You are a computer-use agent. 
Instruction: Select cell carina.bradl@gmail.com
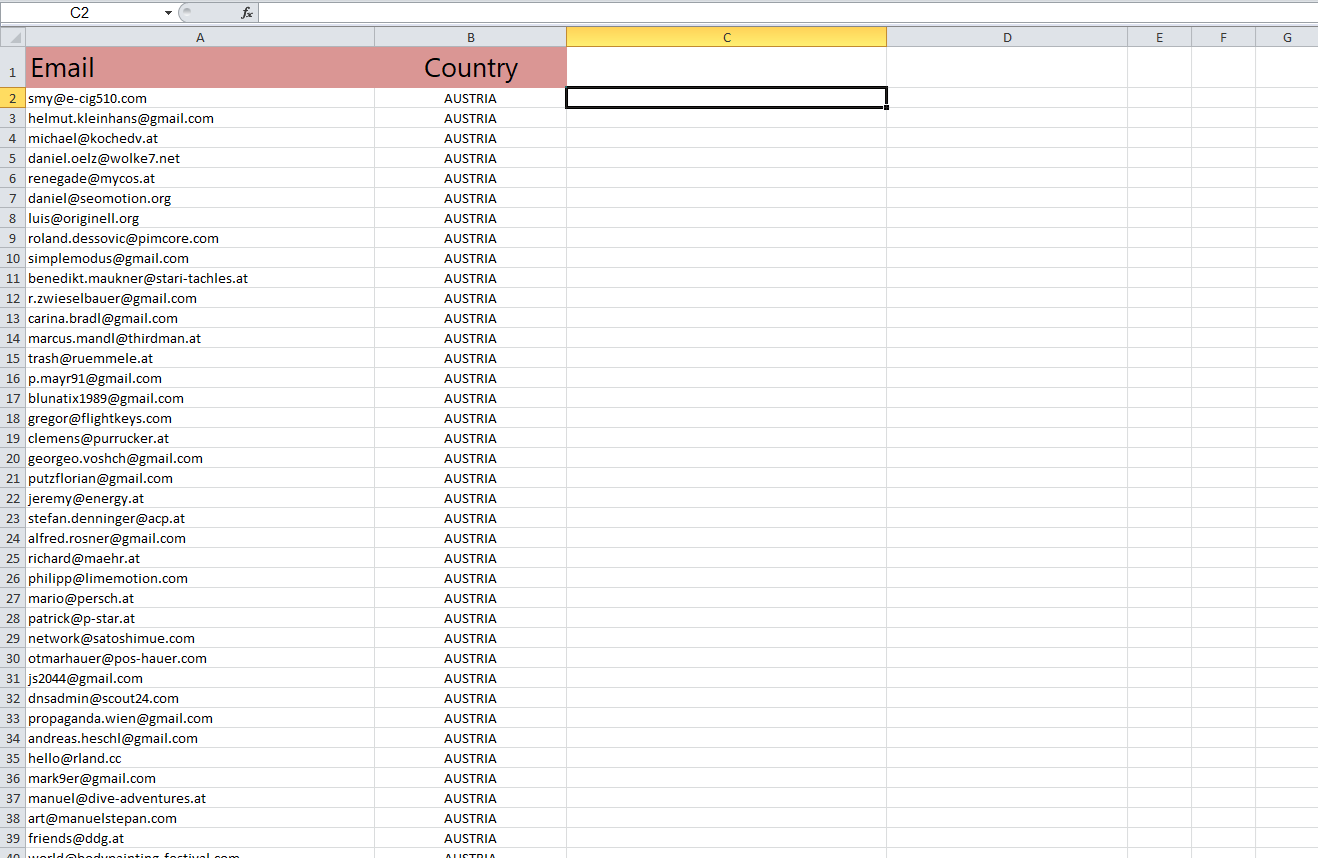[200, 318]
